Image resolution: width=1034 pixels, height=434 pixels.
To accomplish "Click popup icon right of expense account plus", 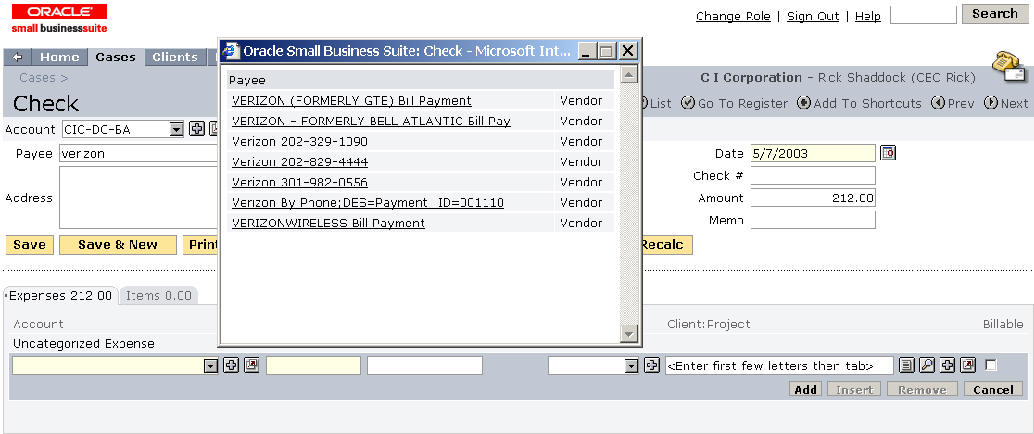I will pyautogui.click(x=251, y=365).
